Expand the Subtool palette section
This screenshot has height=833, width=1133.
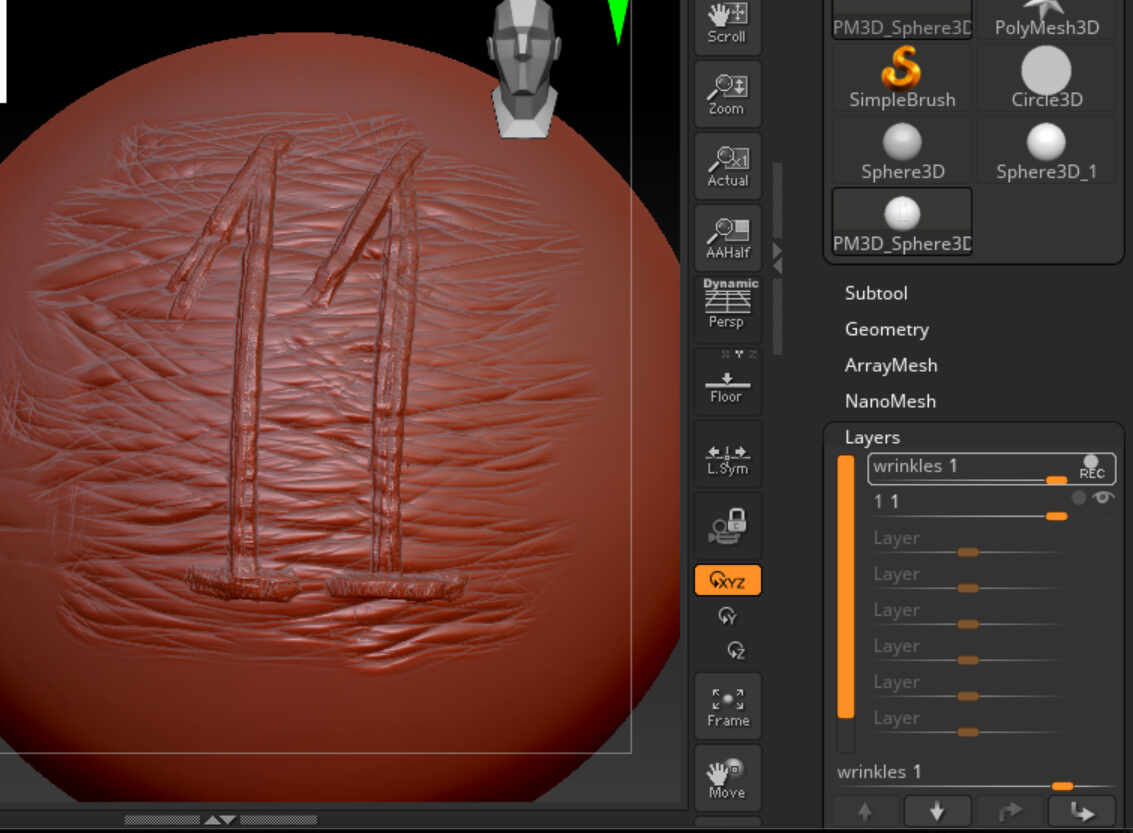[876, 293]
